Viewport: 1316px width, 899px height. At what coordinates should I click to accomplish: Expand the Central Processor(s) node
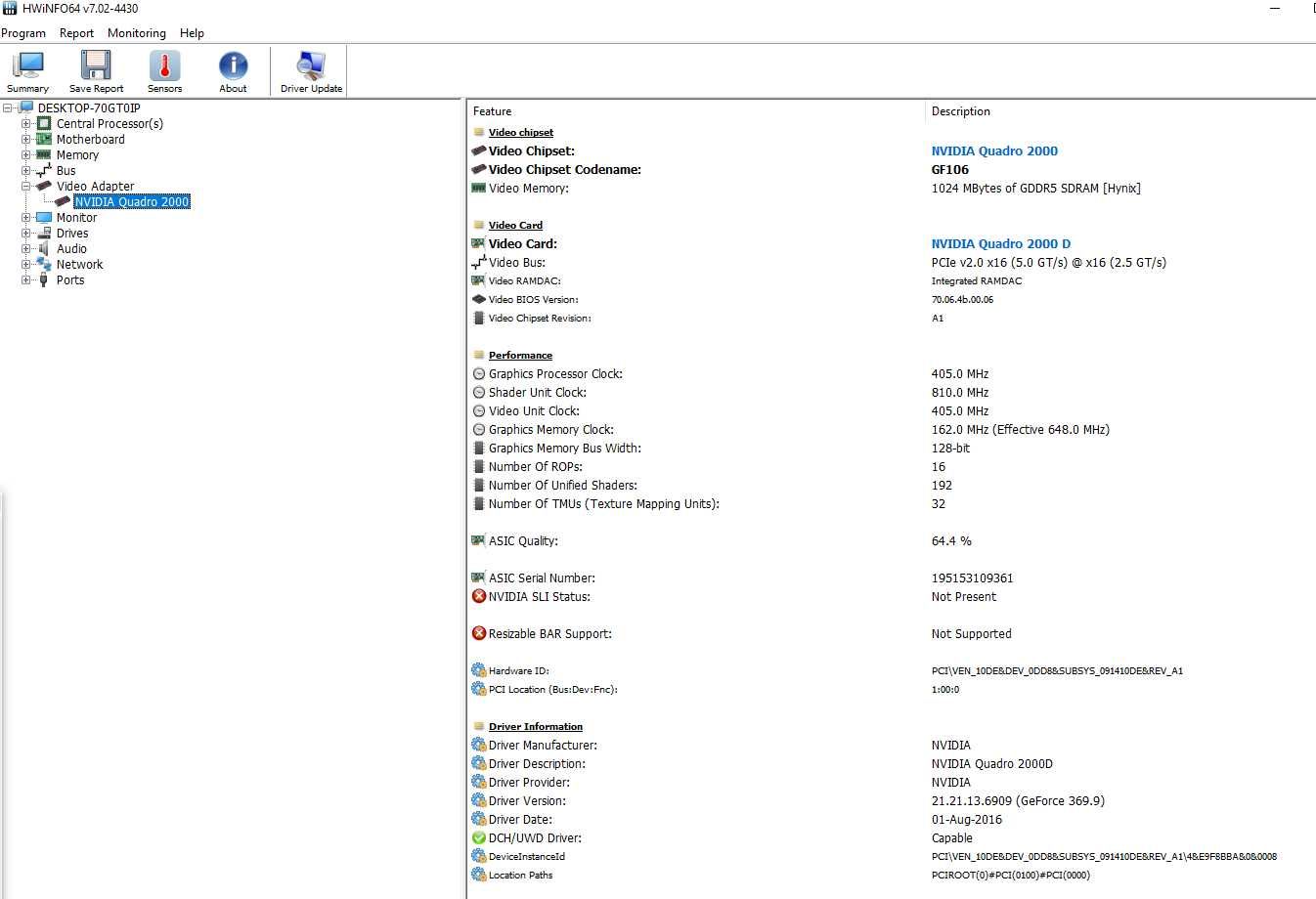[26, 124]
